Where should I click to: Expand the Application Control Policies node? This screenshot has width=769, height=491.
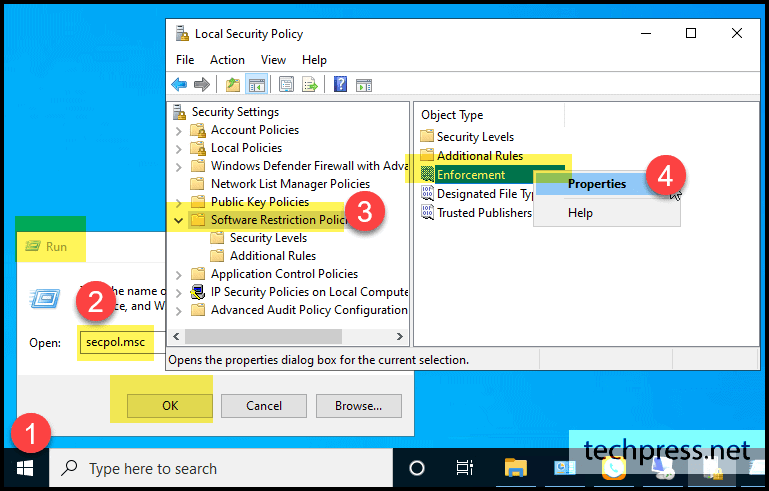tap(179, 275)
